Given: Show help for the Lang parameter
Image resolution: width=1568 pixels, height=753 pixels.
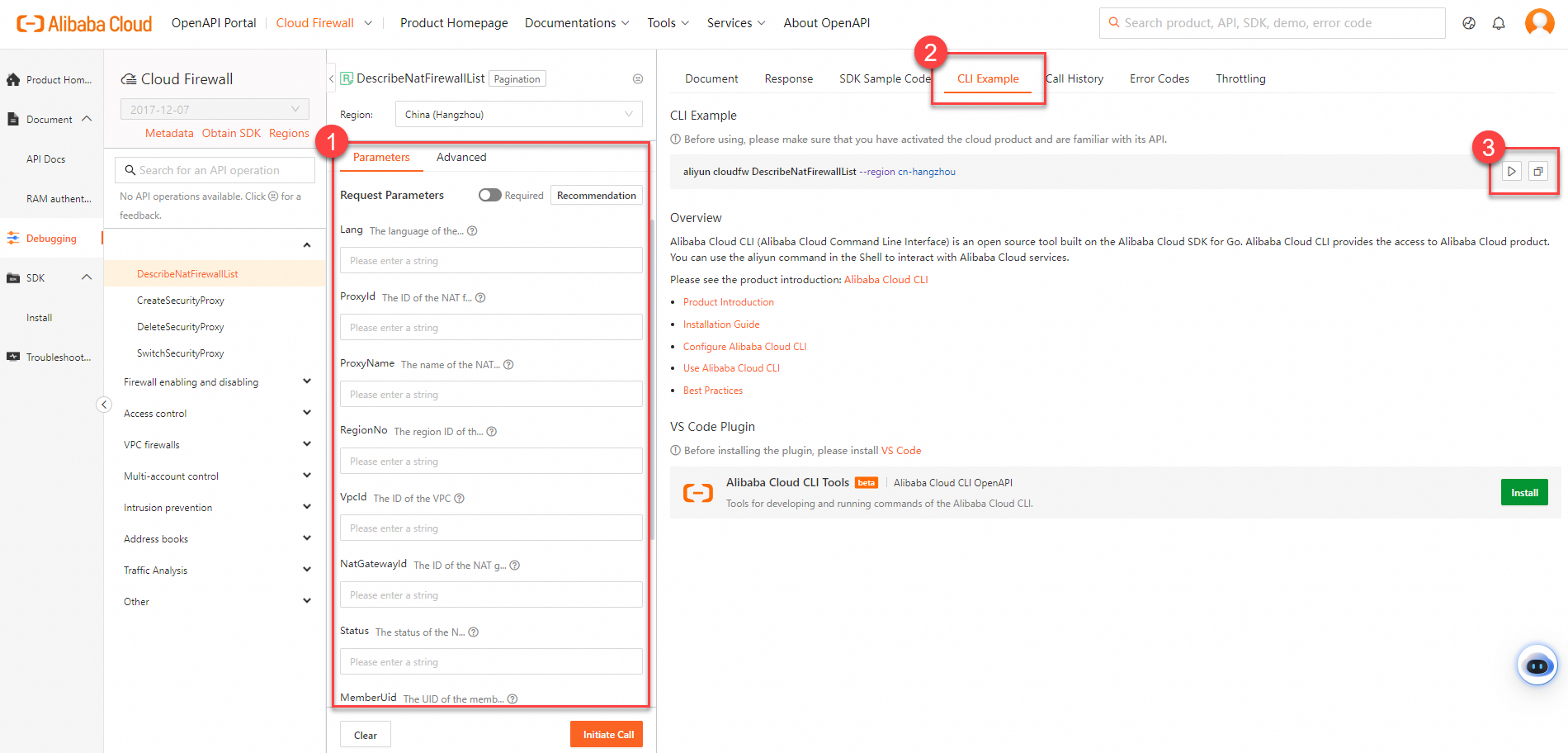Looking at the screenshot, I should click(x=473, y=231).
